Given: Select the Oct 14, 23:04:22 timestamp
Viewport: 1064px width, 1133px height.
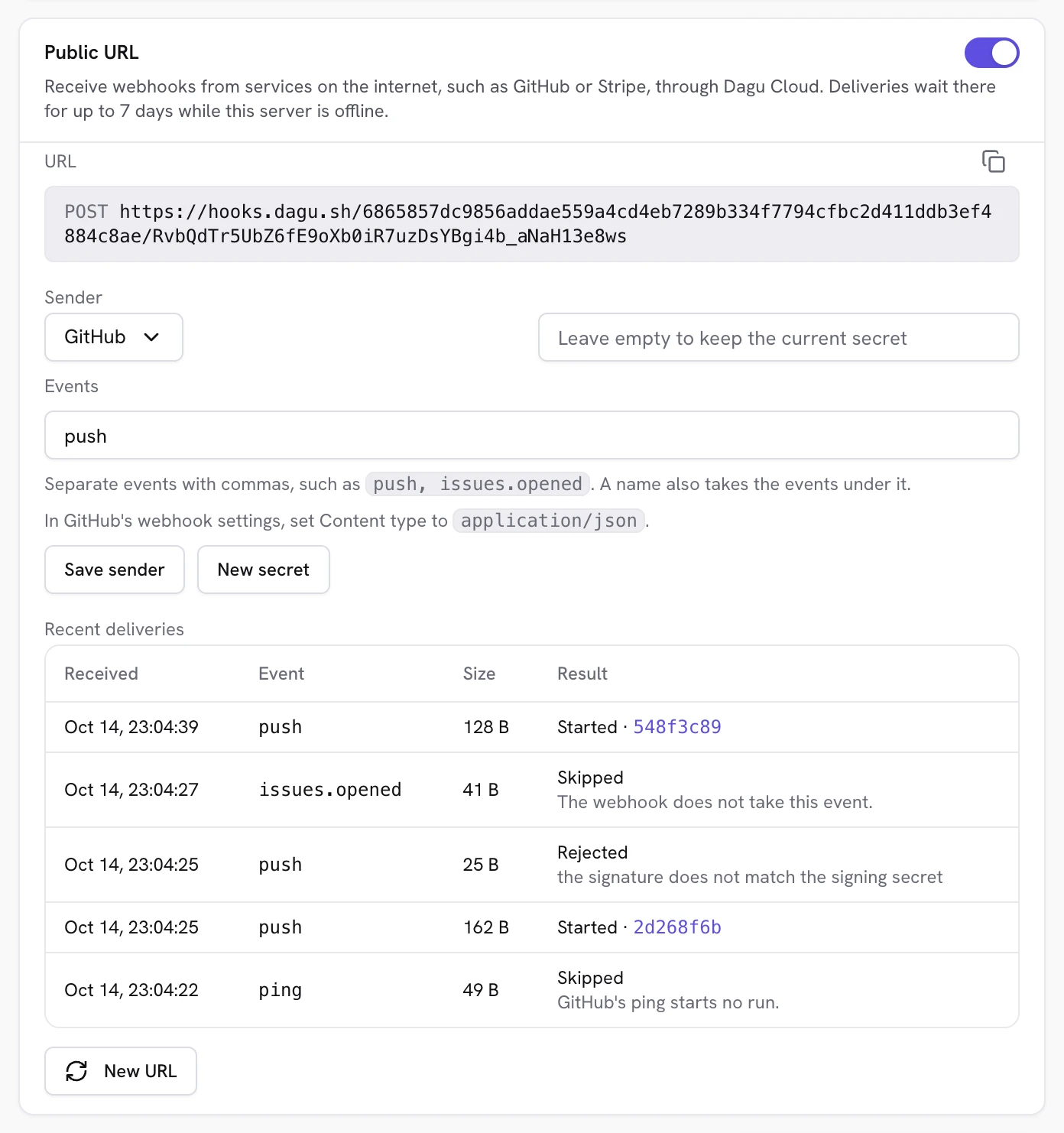Looking at the screenshot, I should [131, 990].
